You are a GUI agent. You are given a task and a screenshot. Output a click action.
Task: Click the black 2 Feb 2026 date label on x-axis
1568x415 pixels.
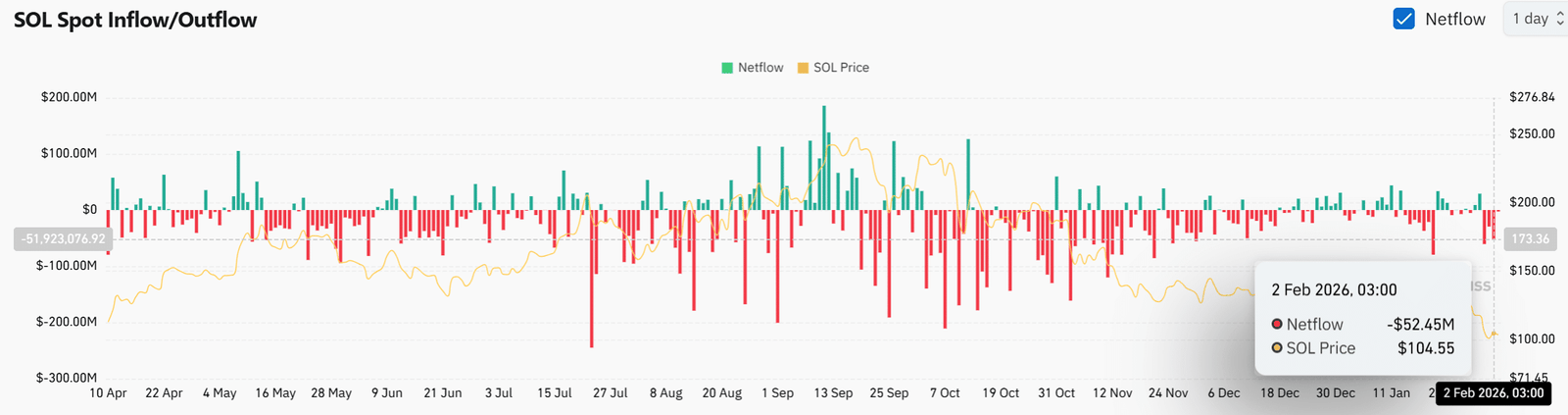pyautogui.click(x=1493, y=393)
